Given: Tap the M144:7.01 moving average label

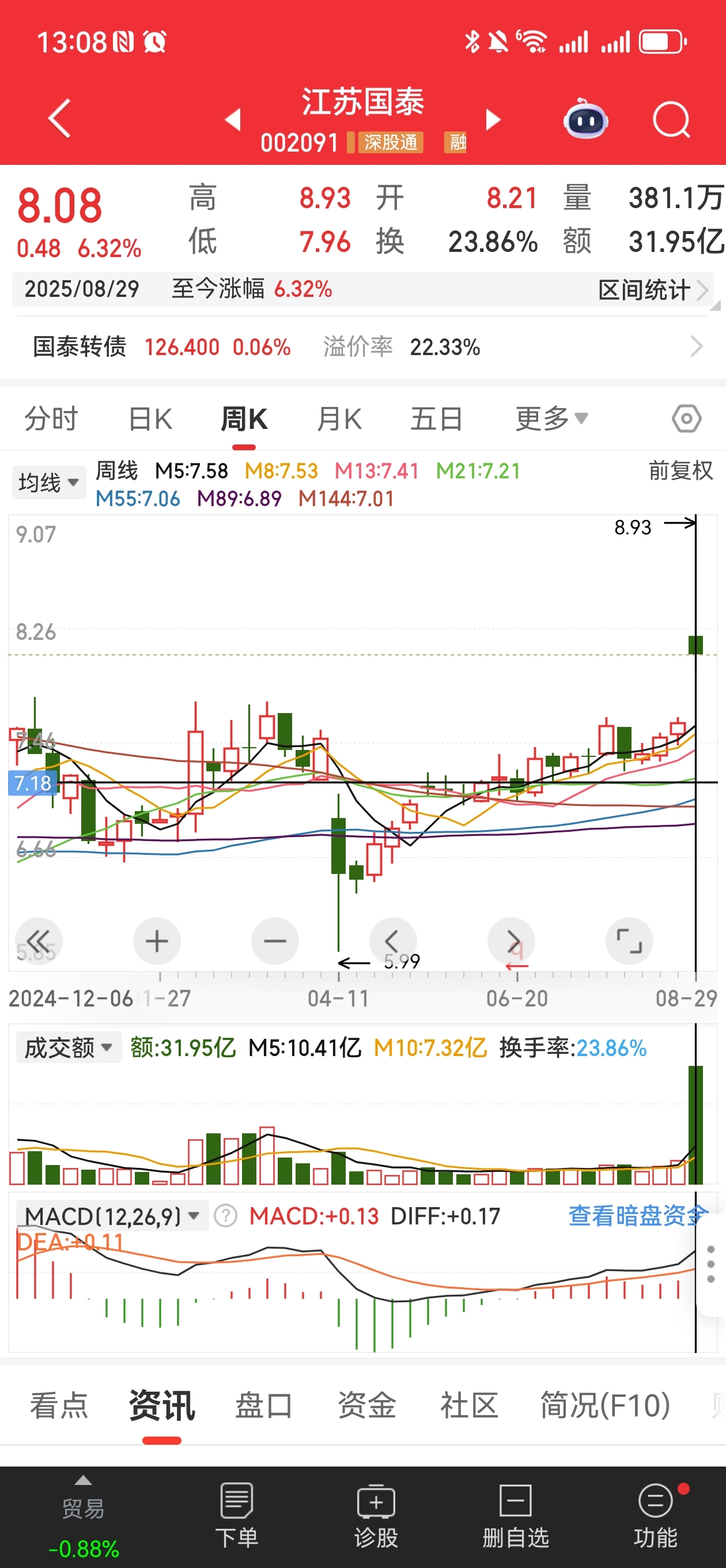Looking at the screenshot, I should coord(346,499).
